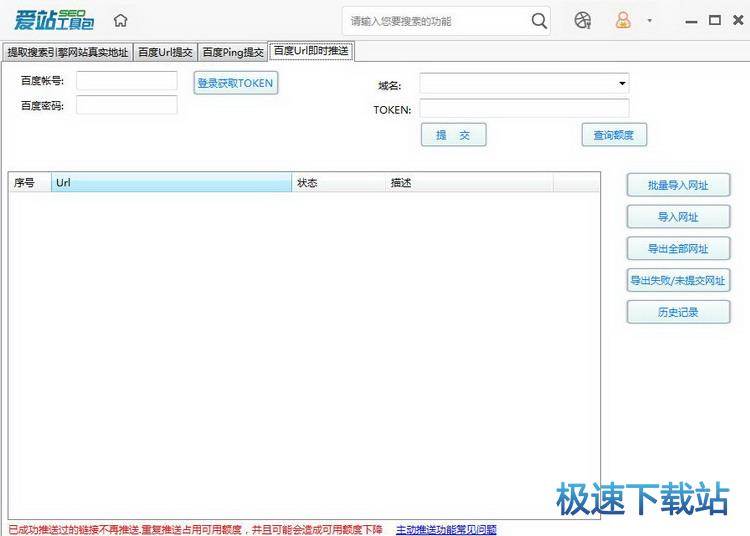
Task: Minimize the window
Action: [x=691, y=22]
